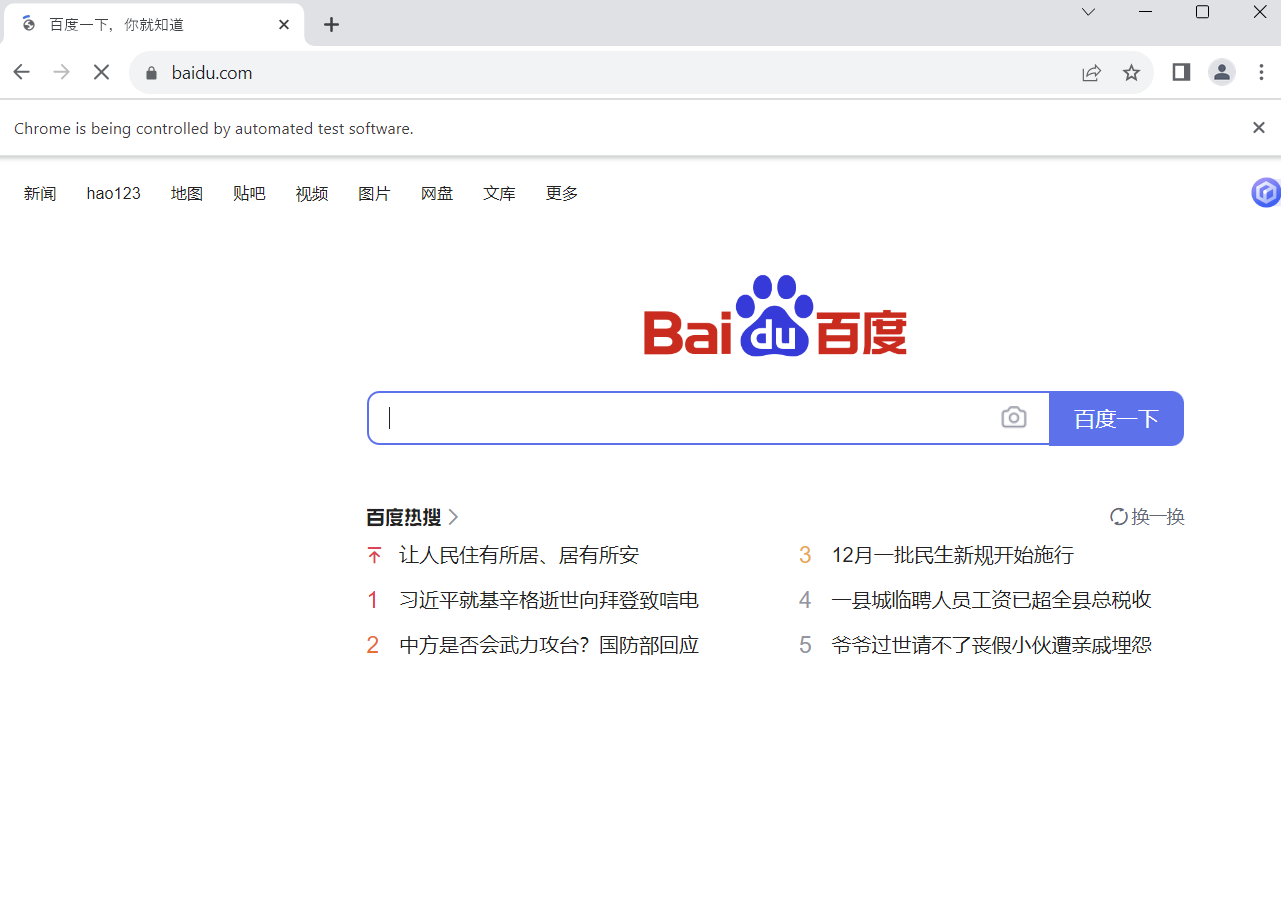
Task: Open hot search 习近平就基辛格逝世向拜登致唁电
Action: 549,600
